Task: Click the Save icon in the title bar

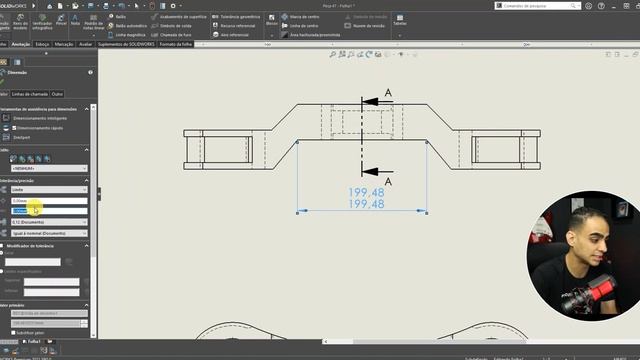Action: (91, 6)
